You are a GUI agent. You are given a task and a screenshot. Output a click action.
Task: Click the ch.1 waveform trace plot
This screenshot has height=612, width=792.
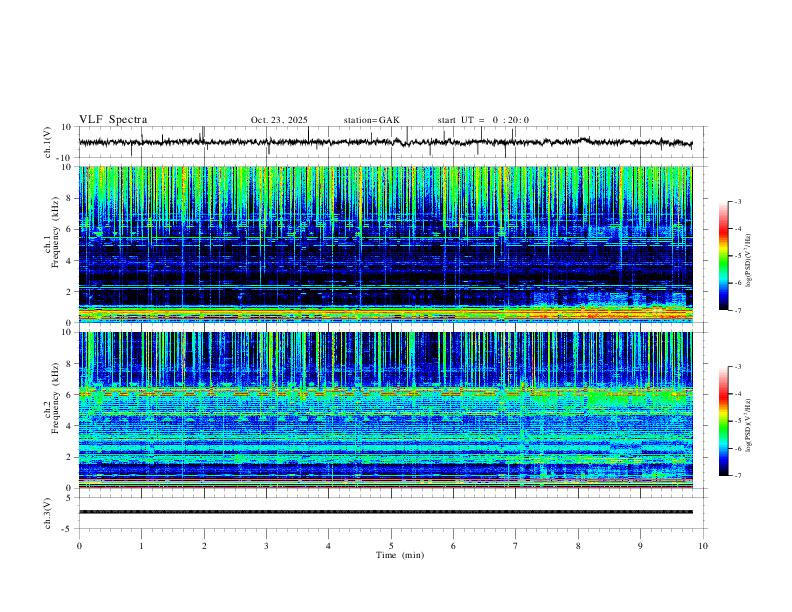coord(385,142)
